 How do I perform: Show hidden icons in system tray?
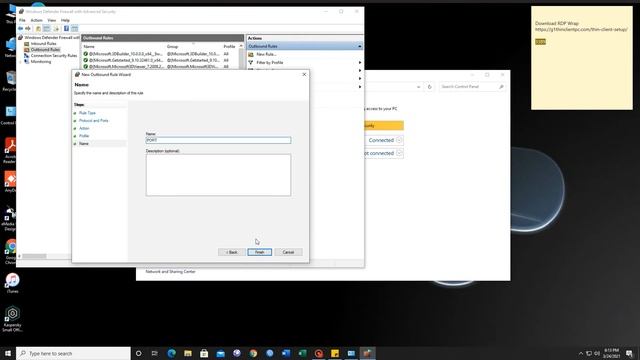tap(581, 353)
